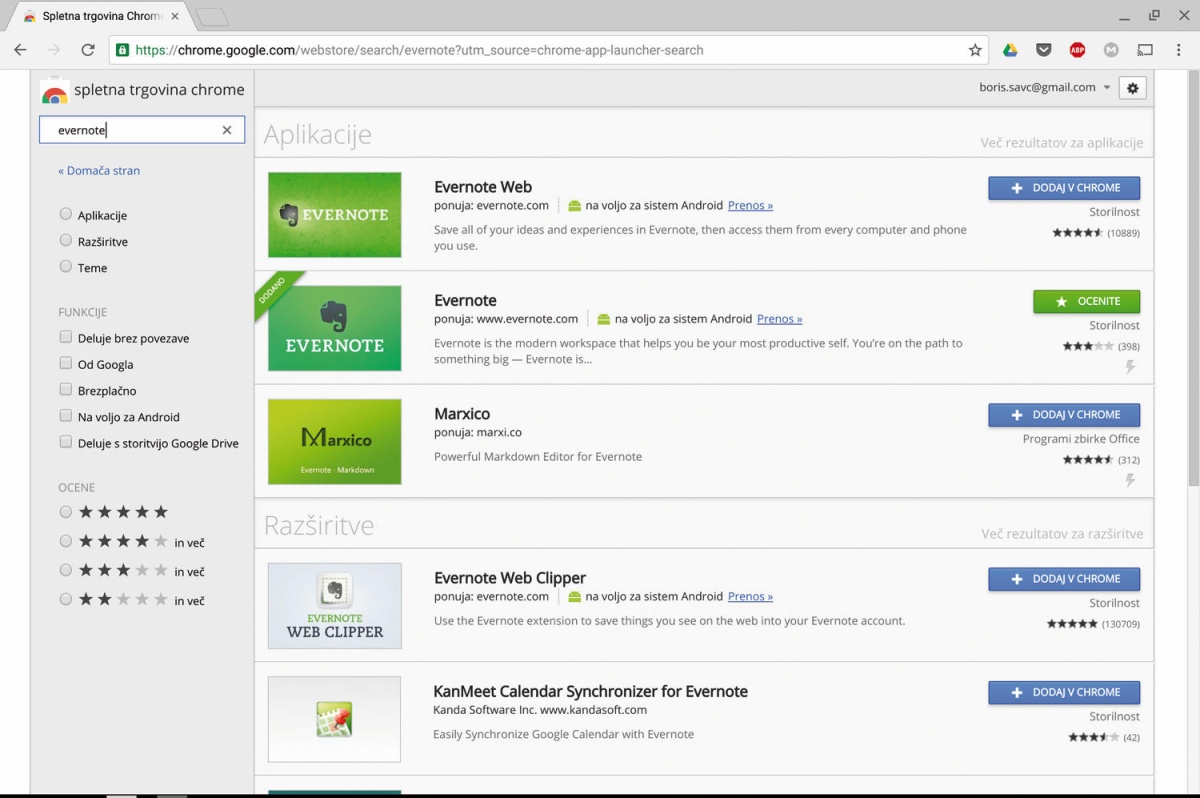Reload the current page
Viewport: 1200px width, 798px height.
(x=87, y=50)
